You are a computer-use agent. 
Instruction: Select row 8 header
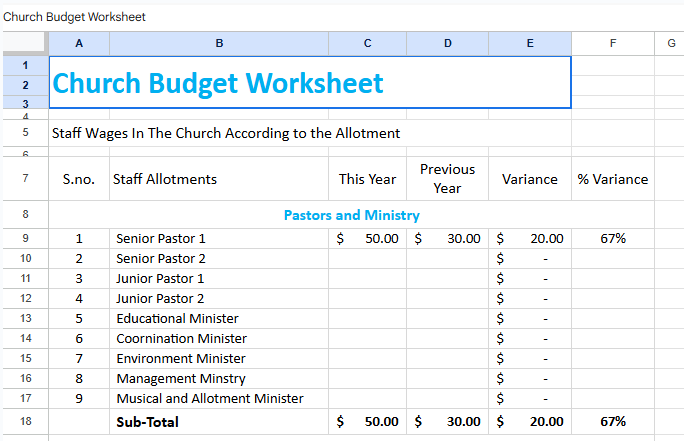pos(25,214)
